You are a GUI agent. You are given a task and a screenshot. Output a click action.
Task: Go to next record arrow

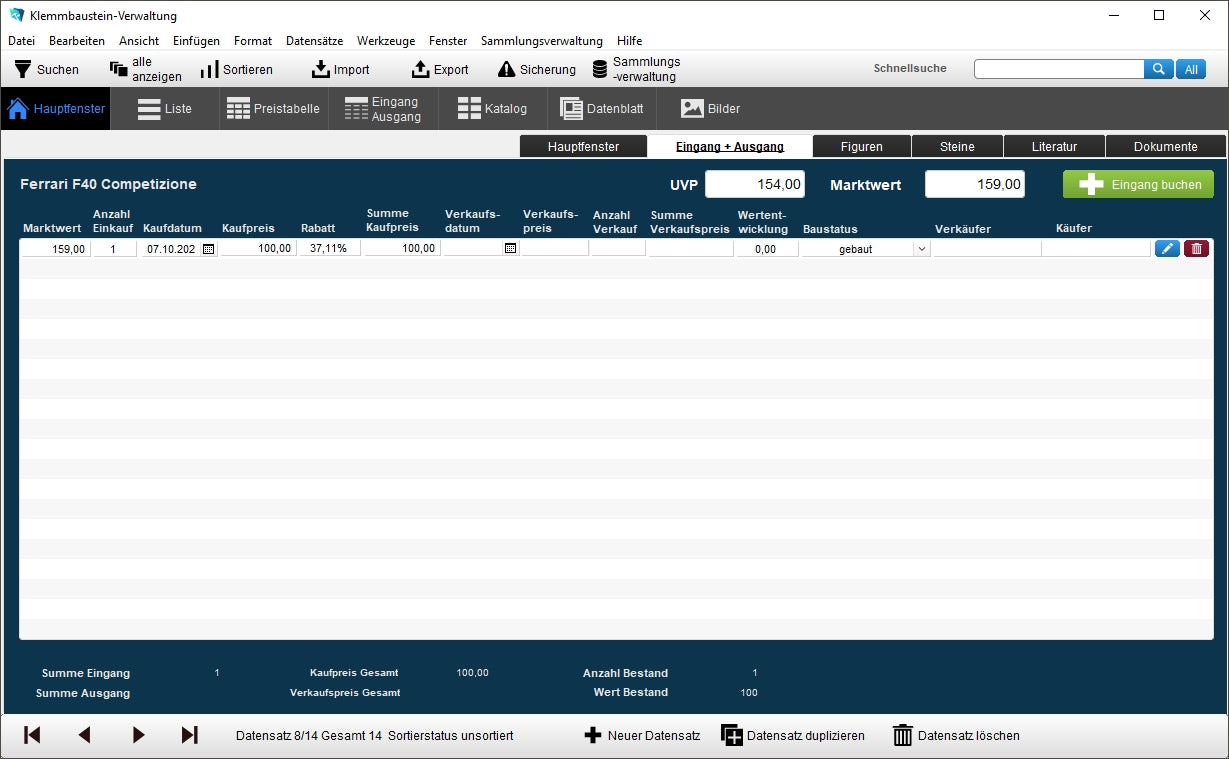click(138, 735)
